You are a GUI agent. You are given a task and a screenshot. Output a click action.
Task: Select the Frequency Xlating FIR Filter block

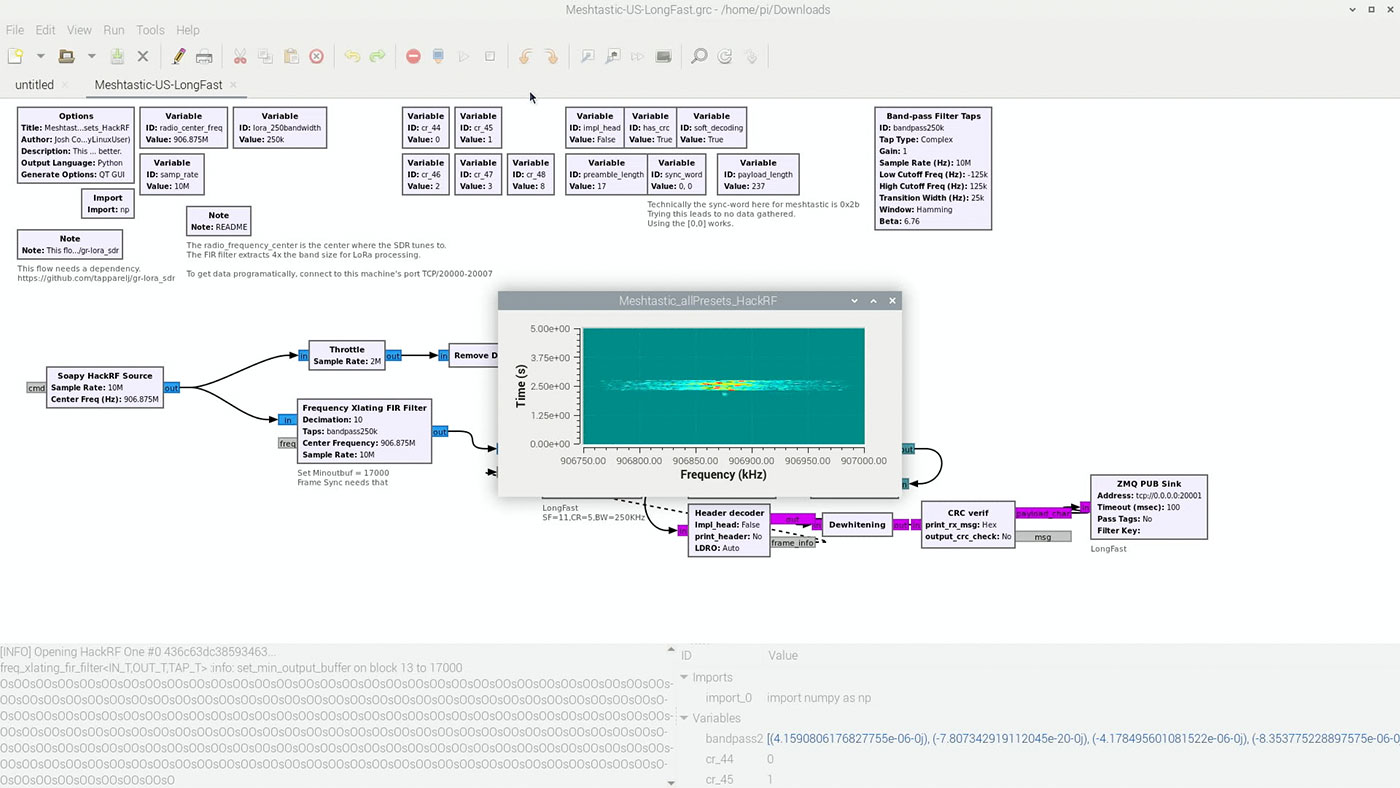point(365,431)
